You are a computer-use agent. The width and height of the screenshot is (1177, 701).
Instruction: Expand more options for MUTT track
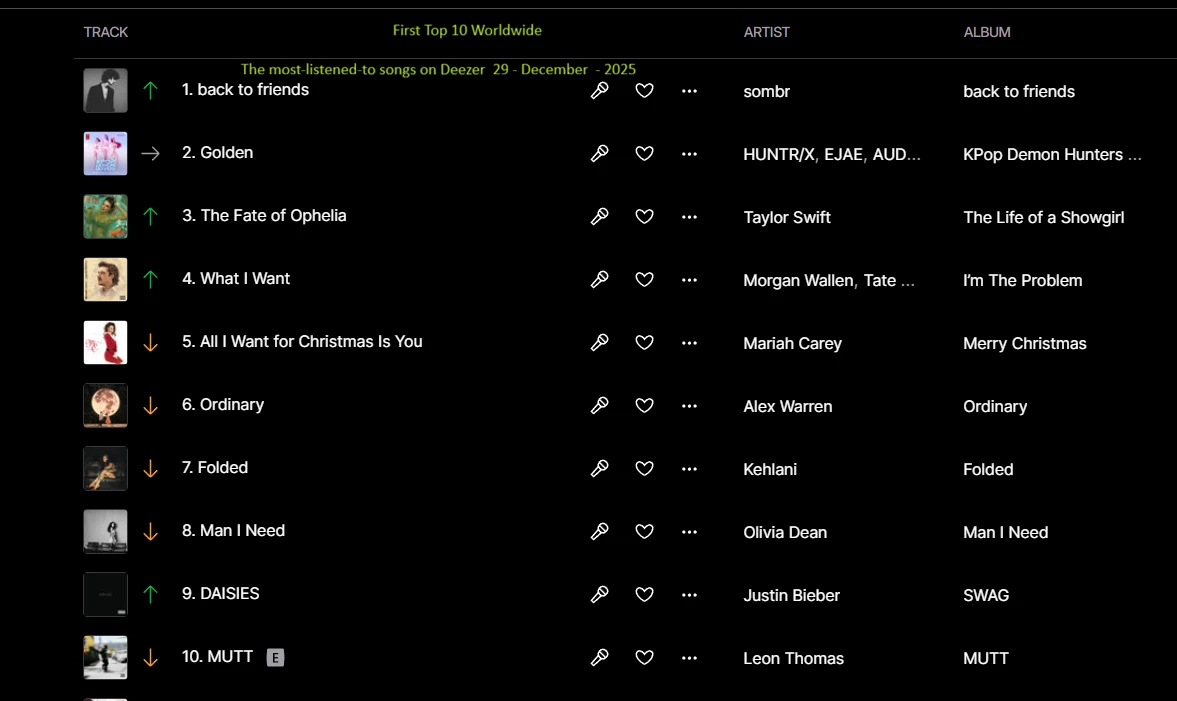(x=689, y=658)
